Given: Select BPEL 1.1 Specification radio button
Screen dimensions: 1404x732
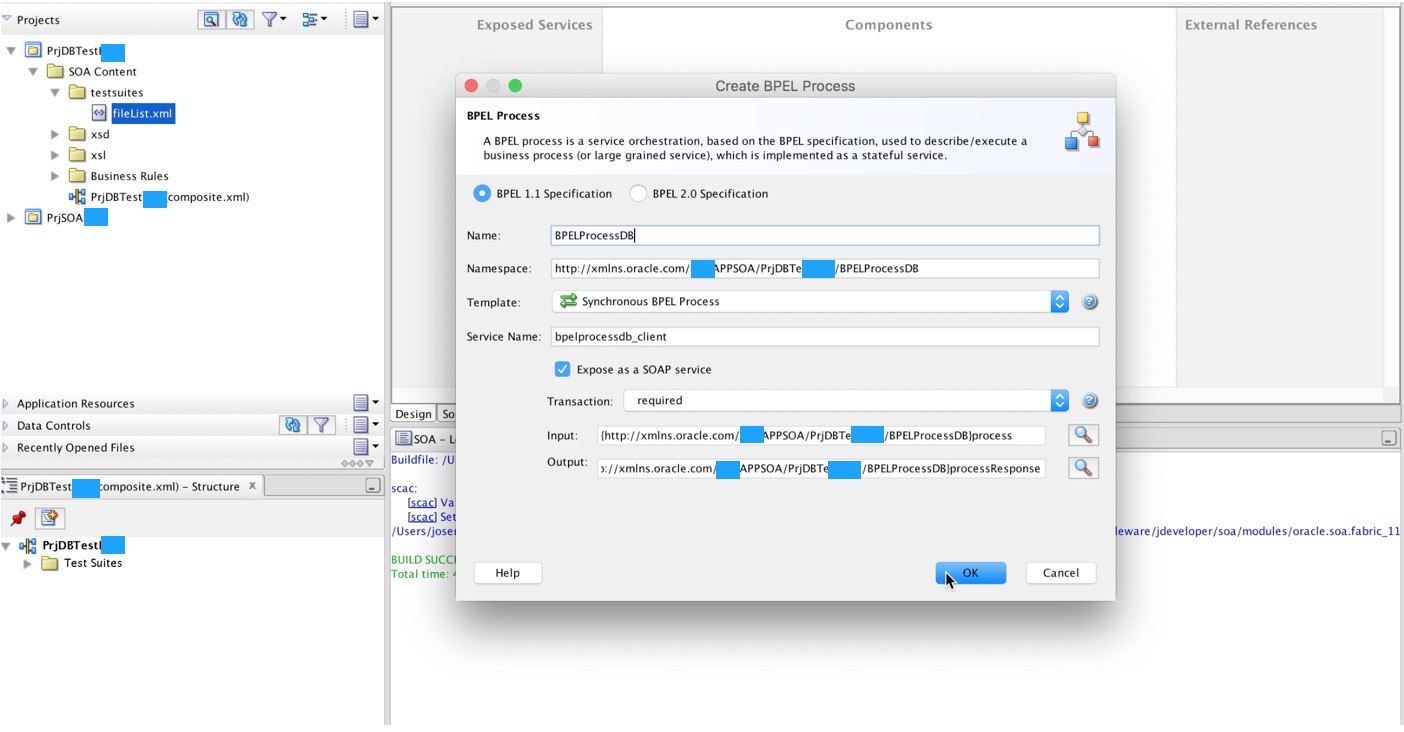Looking at the screenshot, I should (x=482, y=194).
